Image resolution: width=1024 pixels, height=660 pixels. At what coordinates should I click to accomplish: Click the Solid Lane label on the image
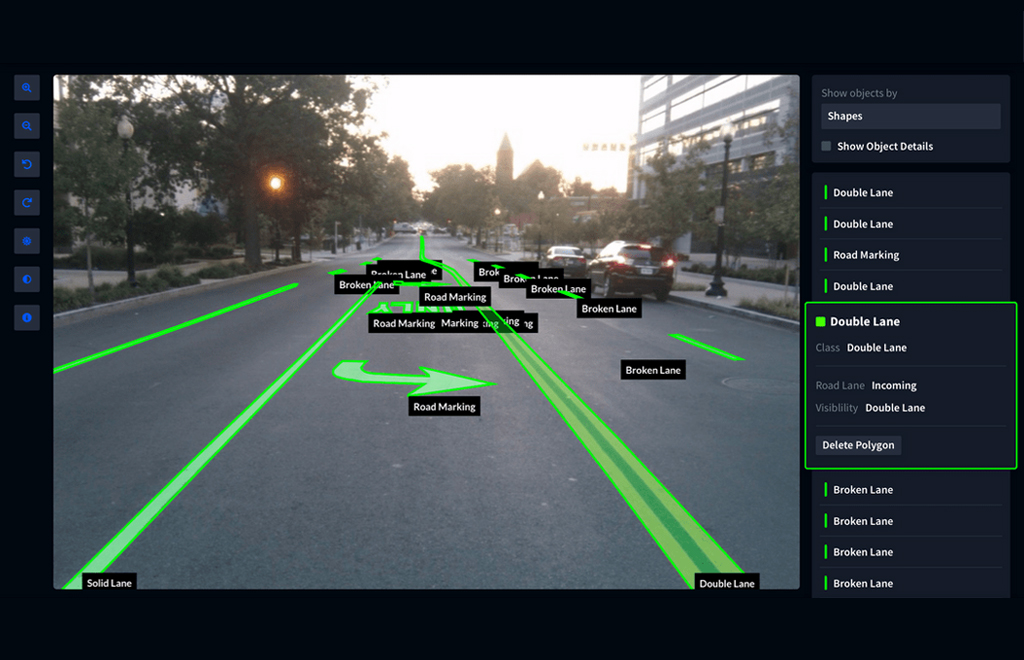pos(109,583)
